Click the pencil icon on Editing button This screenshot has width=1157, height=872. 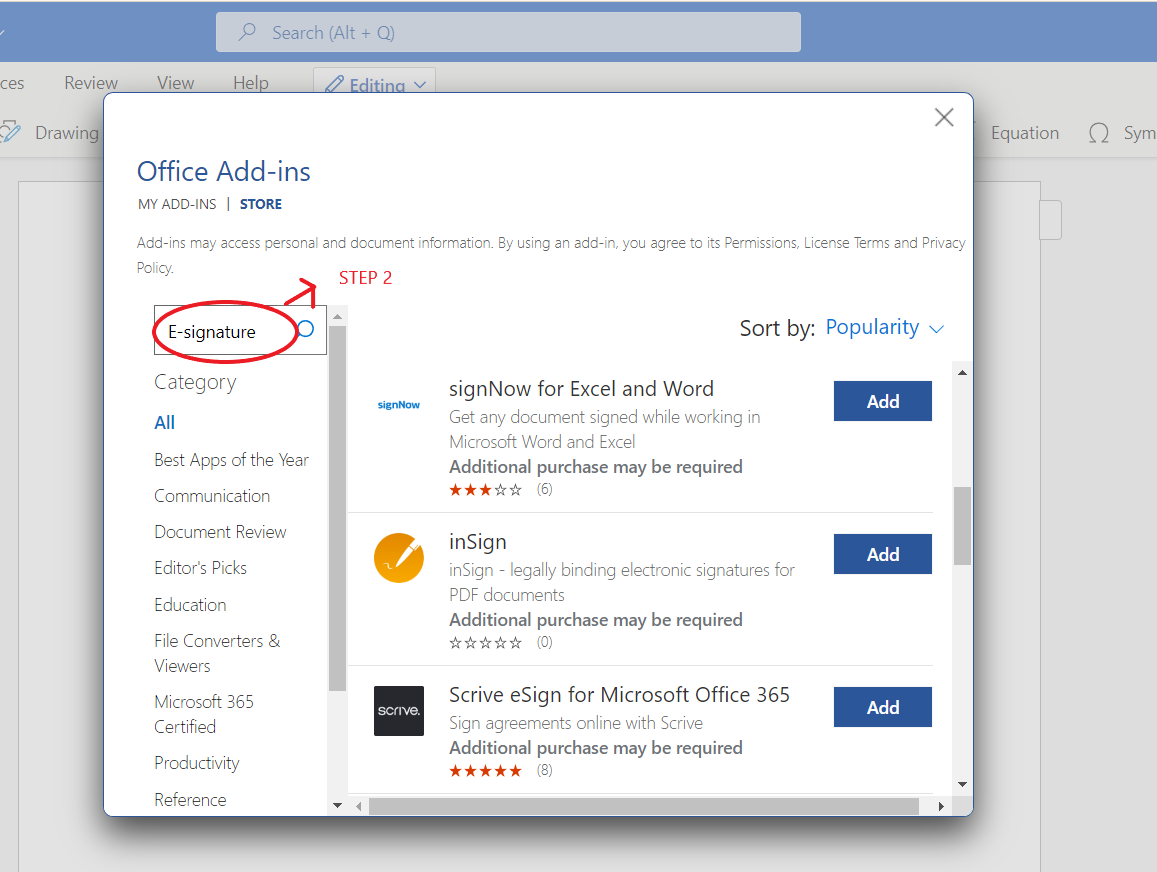click(x=334, y=84)
